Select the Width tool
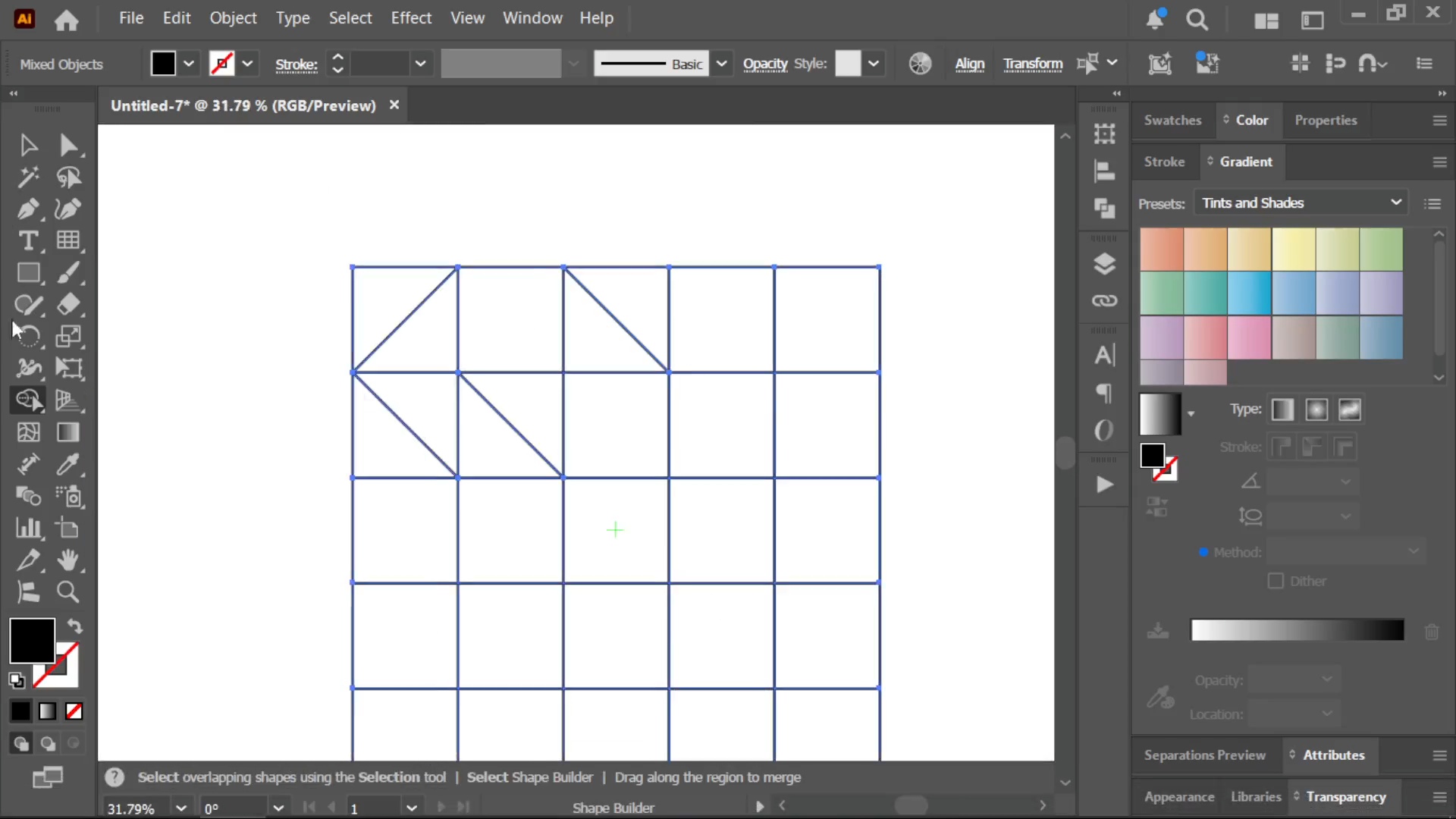The width and height of the screenshot is (1456, 819). pos(28,368)
